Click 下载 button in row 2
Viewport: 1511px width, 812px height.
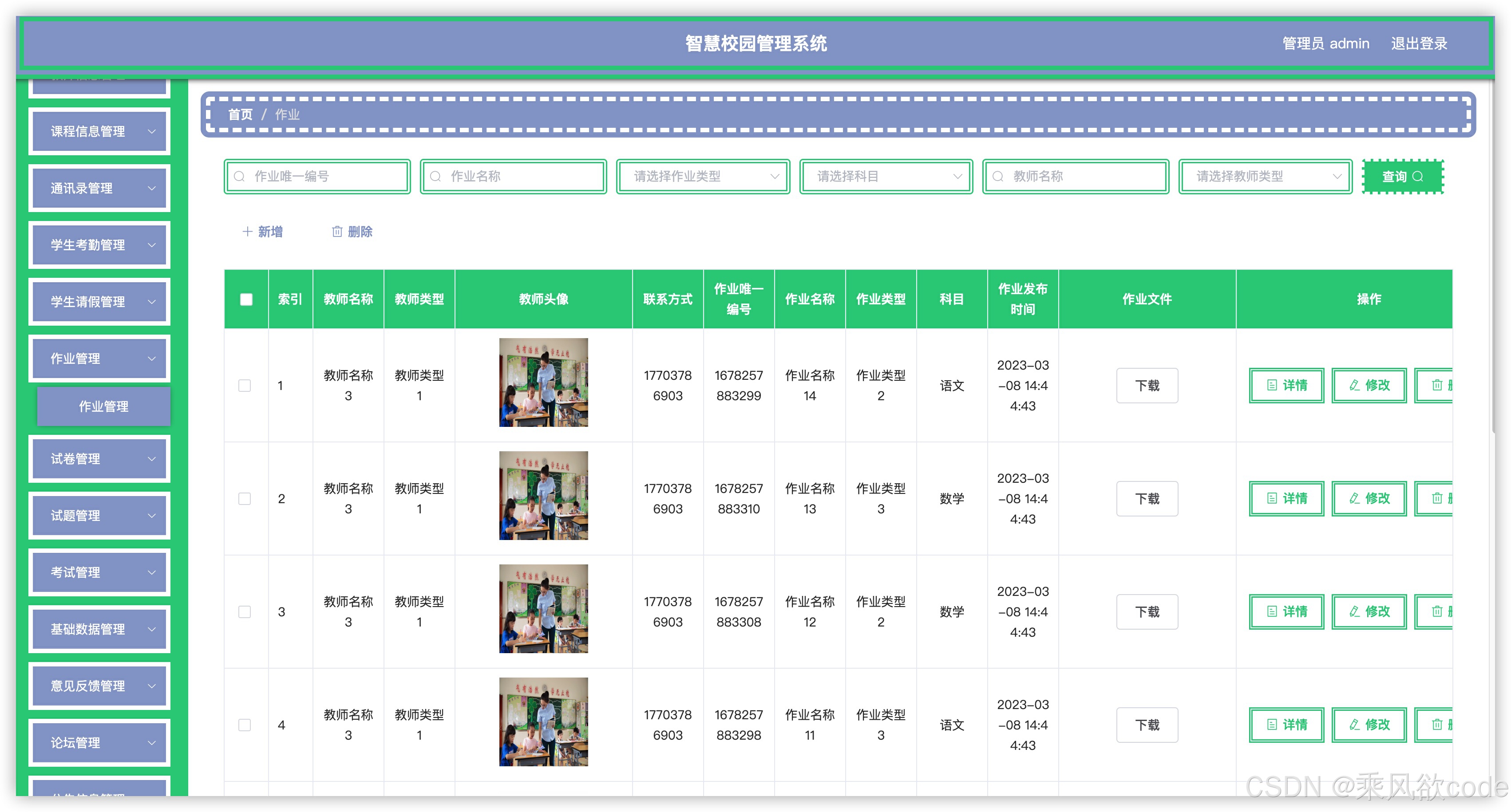[x=1147, y=498]
